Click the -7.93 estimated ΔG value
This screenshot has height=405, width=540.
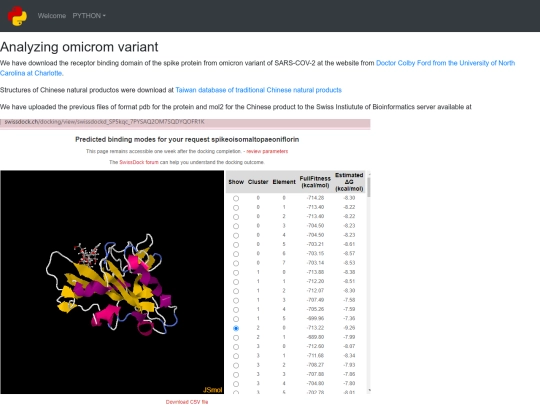pyautogui.click(x=349, y=365)
